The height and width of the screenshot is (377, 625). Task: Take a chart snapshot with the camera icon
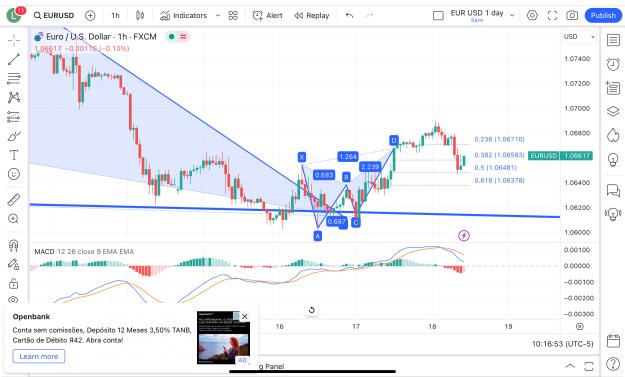point(572,16)
